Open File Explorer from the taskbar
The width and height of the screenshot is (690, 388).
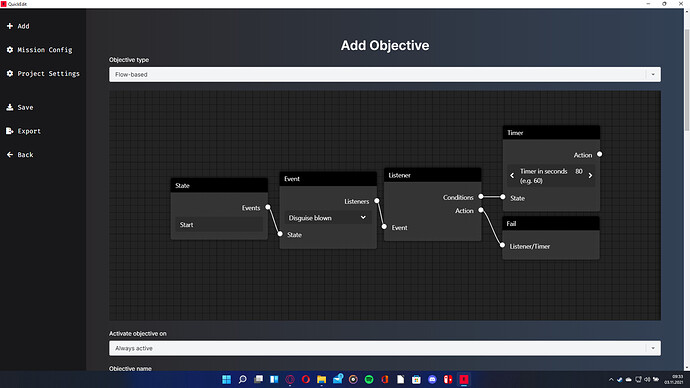321,379
